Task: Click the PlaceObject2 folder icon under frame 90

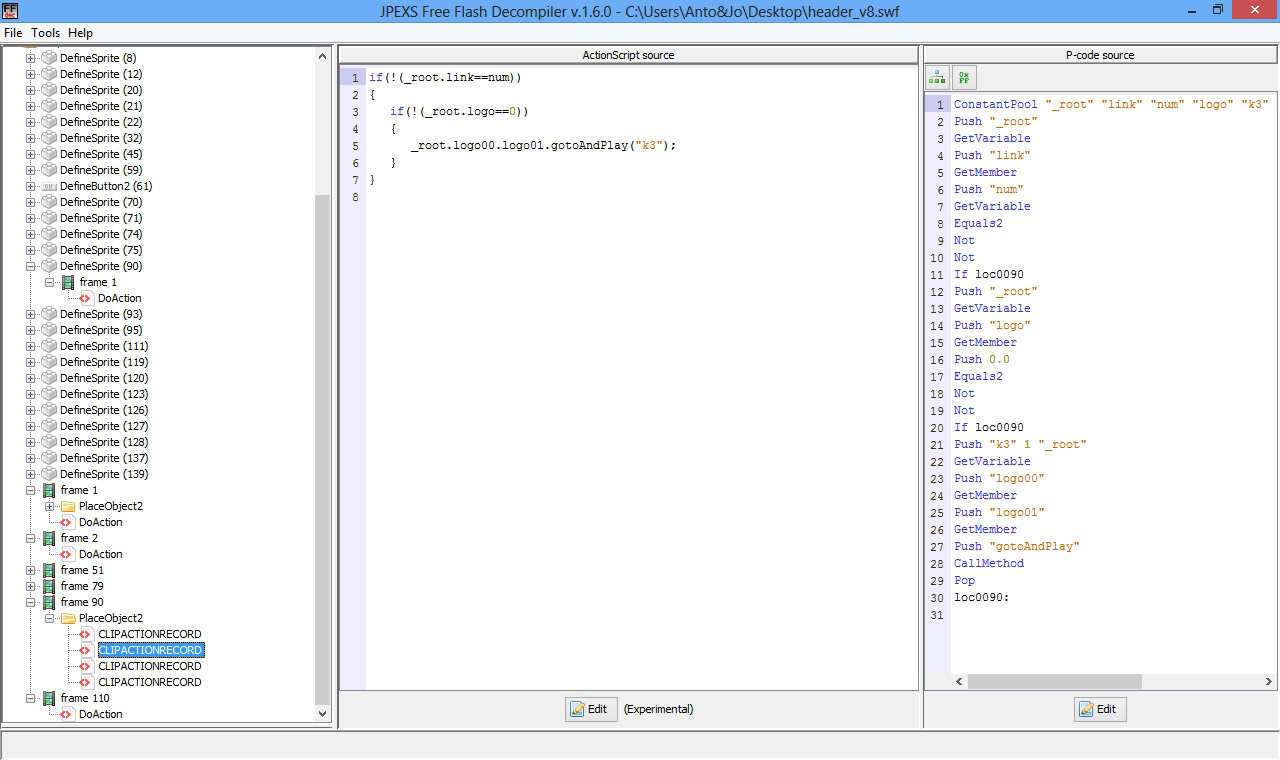Action: [x=68, y=618]
